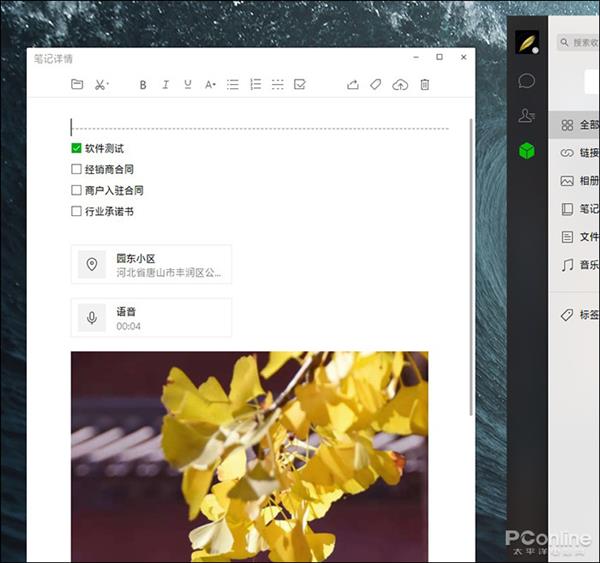Insert a to-do checkbox item

[300, 84]
